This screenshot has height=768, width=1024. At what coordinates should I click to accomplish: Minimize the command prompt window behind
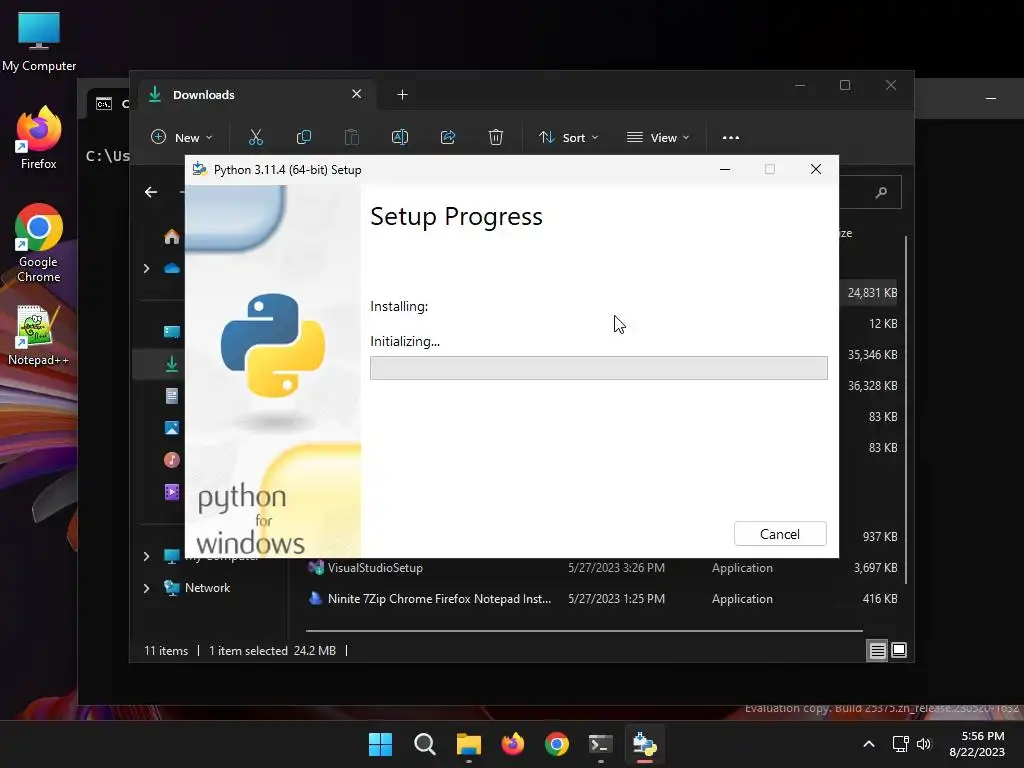pyautogui.click(x=991, y=98)
